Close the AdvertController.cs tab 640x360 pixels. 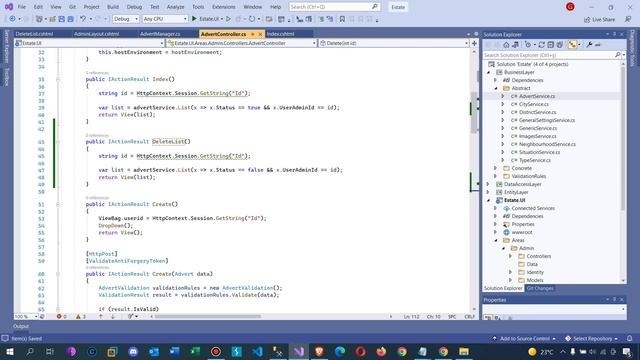pos(260,34)
